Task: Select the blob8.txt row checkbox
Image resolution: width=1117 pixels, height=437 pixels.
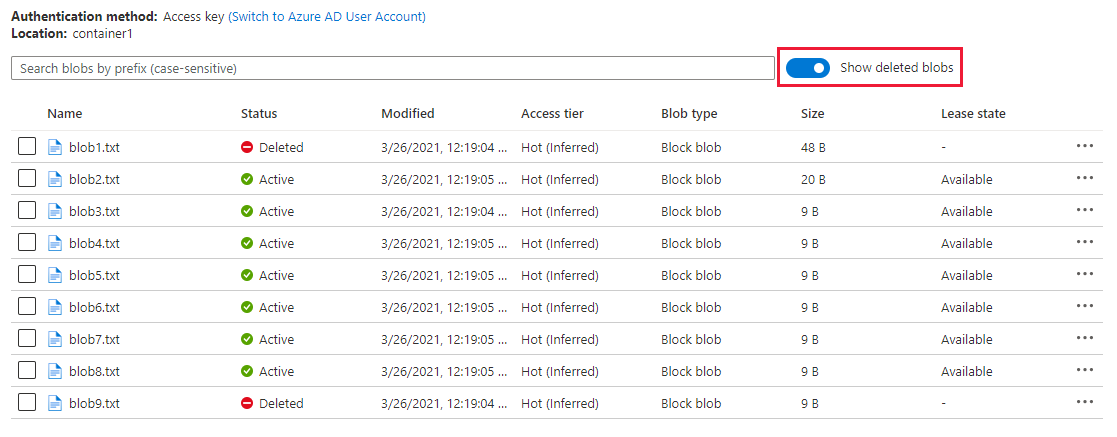Action: (27, 371)
